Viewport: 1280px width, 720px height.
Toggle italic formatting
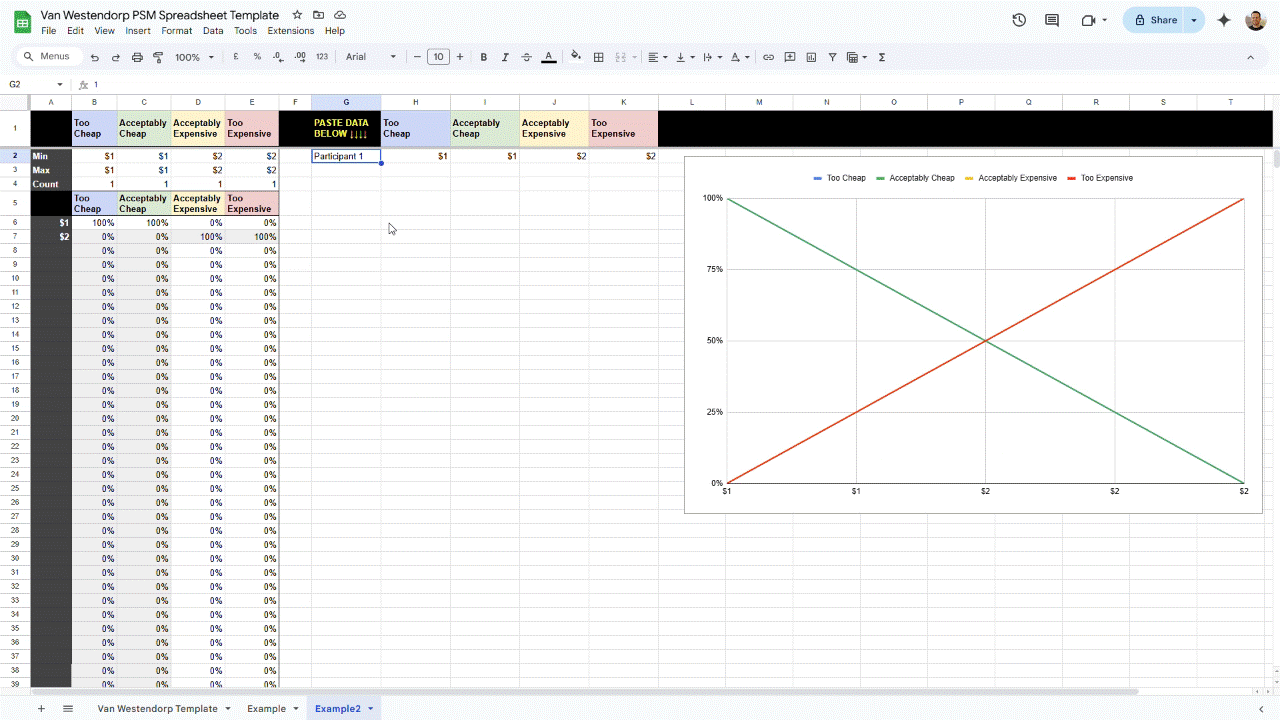pos(504,57)
